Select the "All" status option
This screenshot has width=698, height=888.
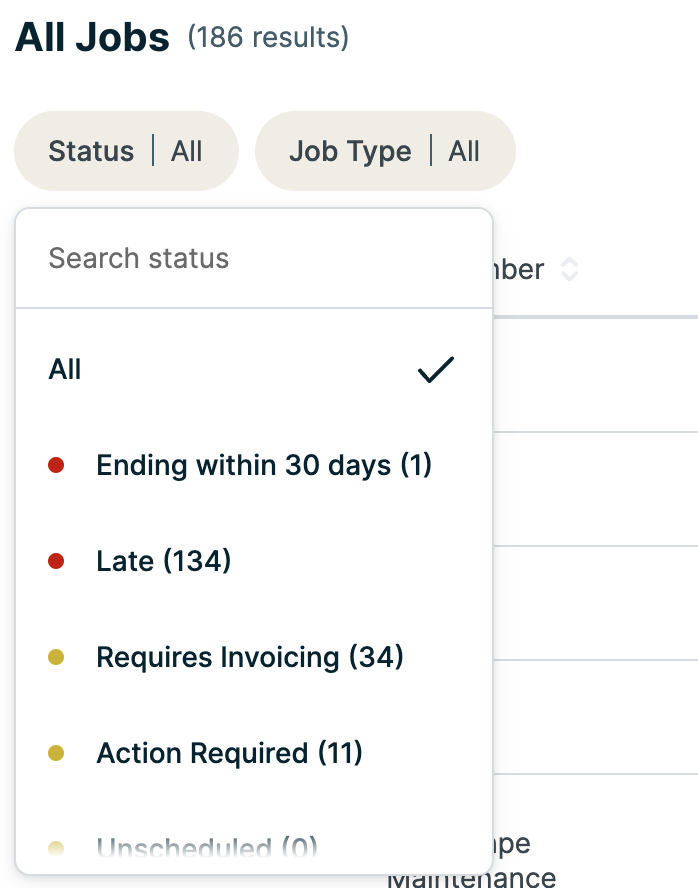click(65, 370)
